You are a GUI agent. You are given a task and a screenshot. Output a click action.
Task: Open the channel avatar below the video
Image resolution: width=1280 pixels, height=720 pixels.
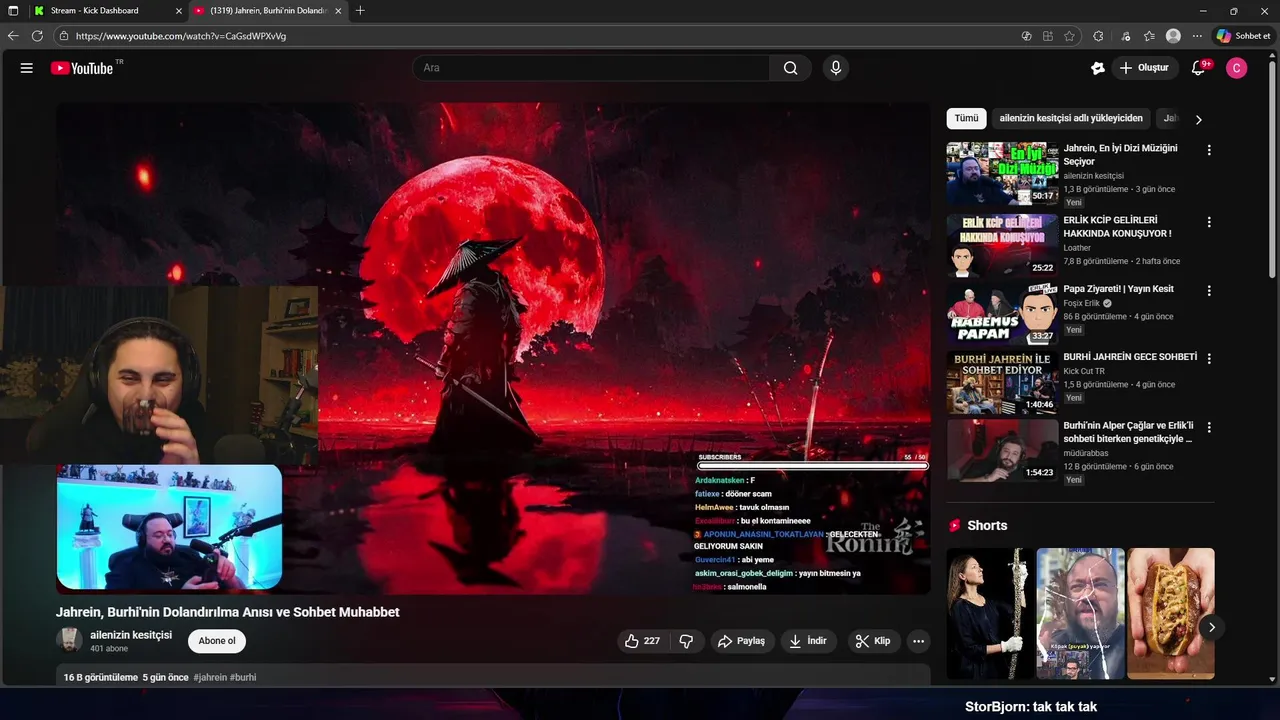(x=69, y=641)
